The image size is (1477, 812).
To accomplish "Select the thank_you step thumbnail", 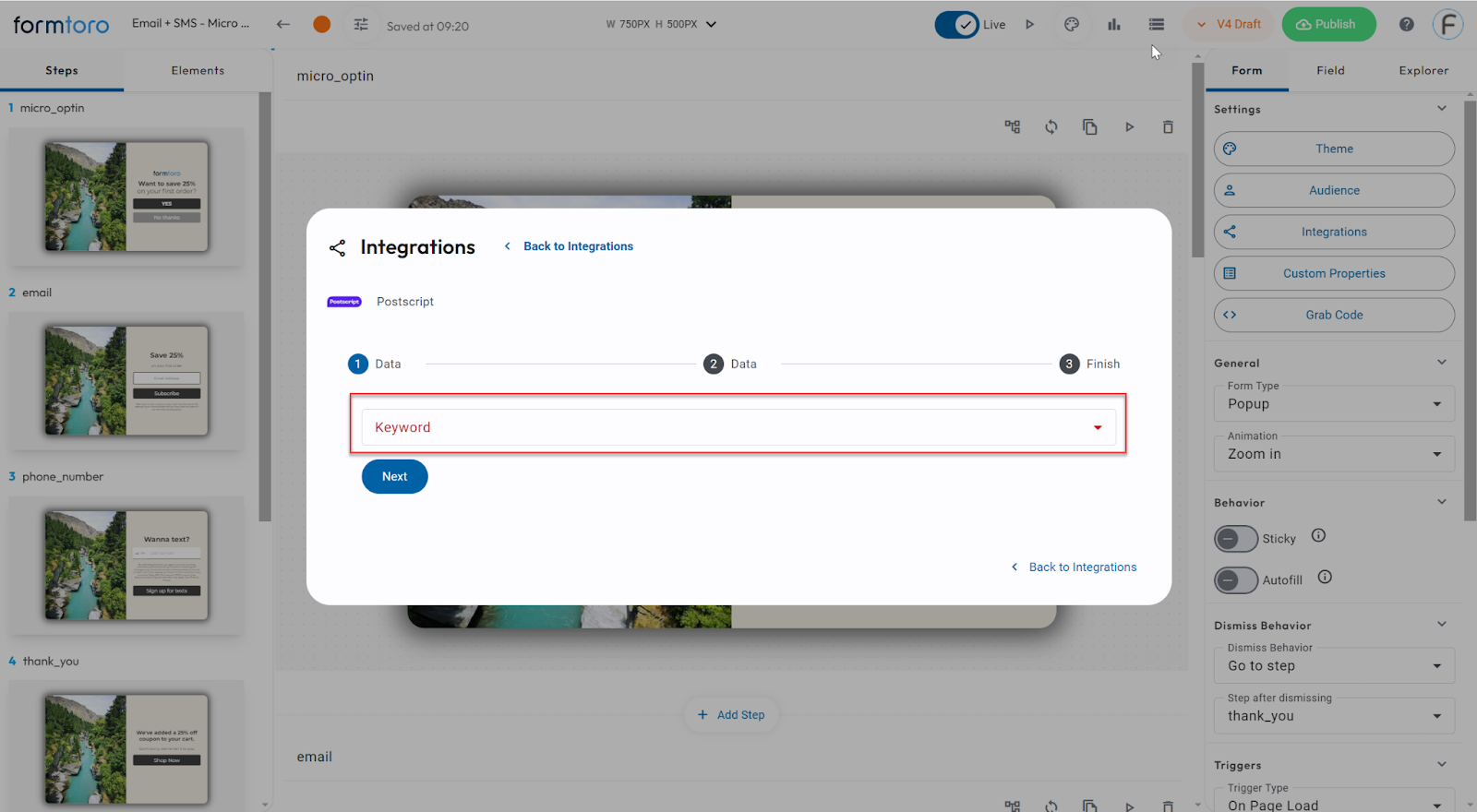I will click(x=126, y=749).
